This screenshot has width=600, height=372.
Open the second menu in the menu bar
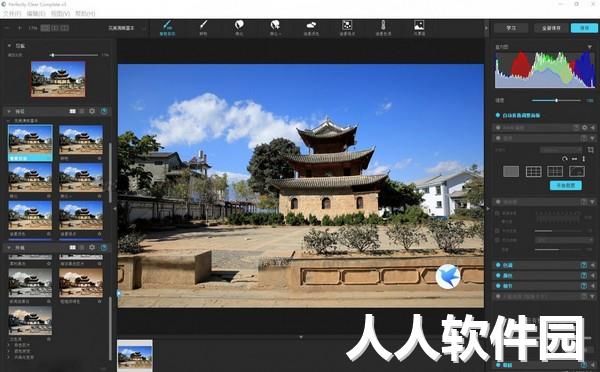36,13
